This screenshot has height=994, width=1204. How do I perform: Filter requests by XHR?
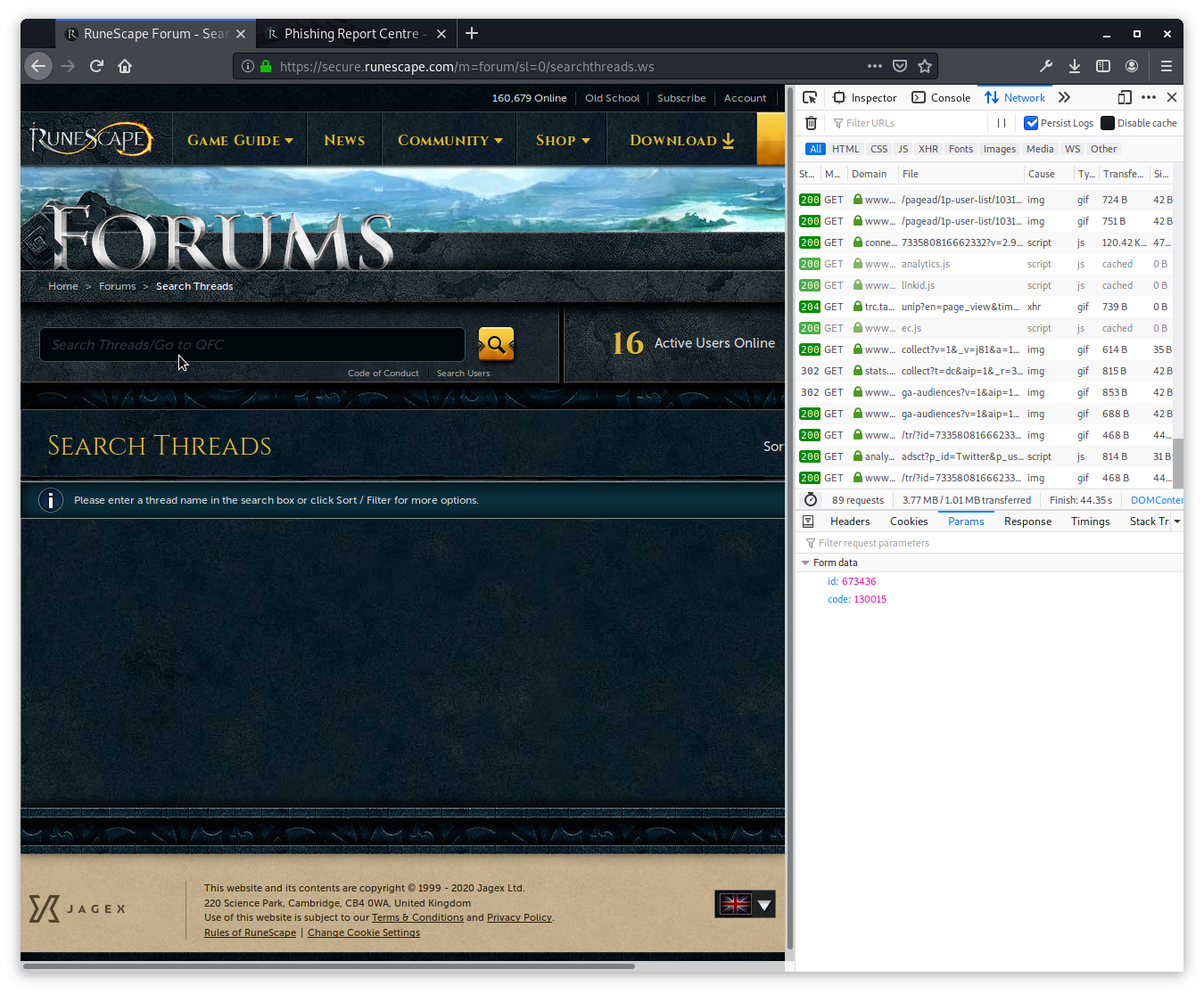(x=928, y=149)
